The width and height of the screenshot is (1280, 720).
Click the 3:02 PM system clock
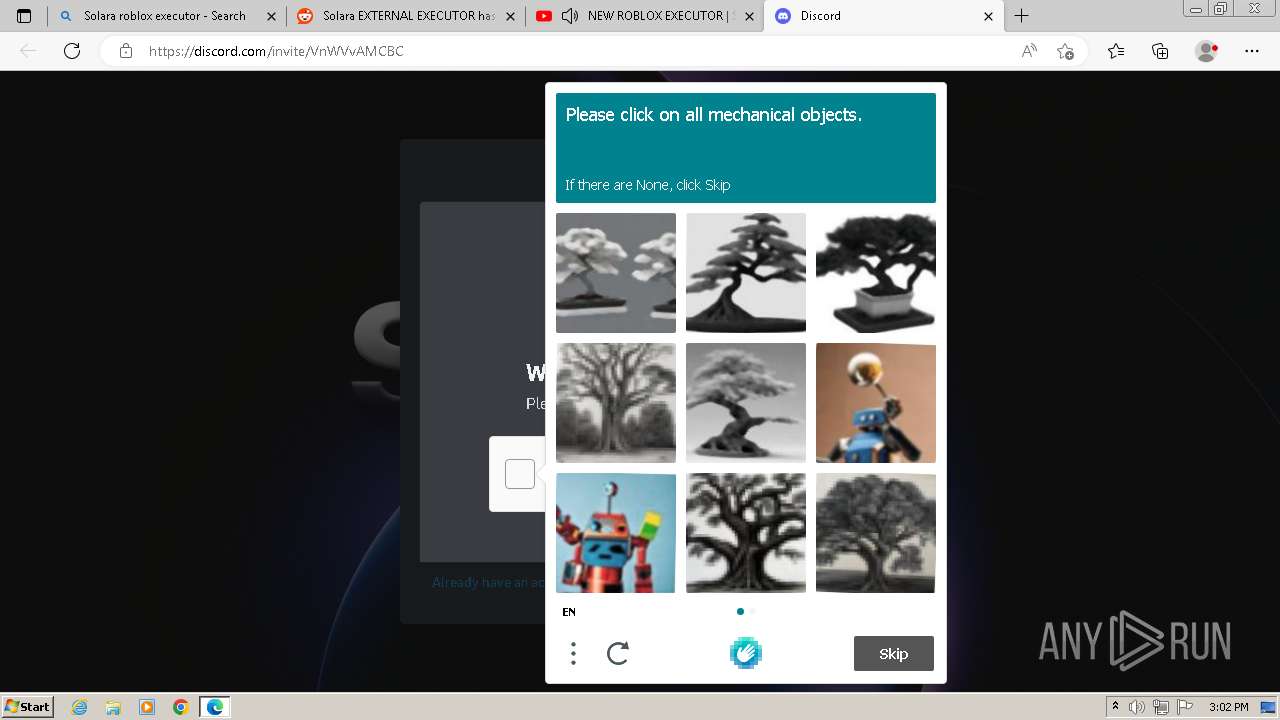point(1228,707)
